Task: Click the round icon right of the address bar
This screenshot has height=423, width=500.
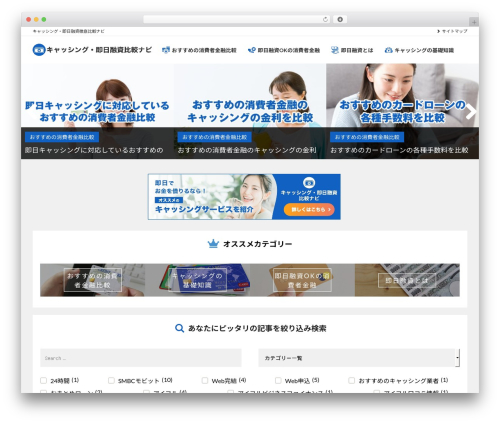Action: [340, 19]
